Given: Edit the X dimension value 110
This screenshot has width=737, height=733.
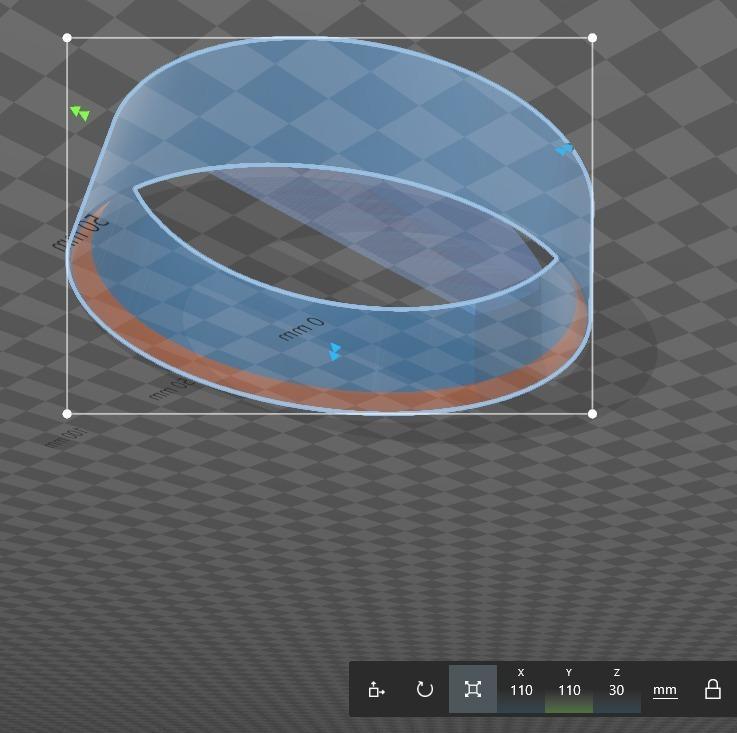Looking at the screenshot, I should point(521,690).
